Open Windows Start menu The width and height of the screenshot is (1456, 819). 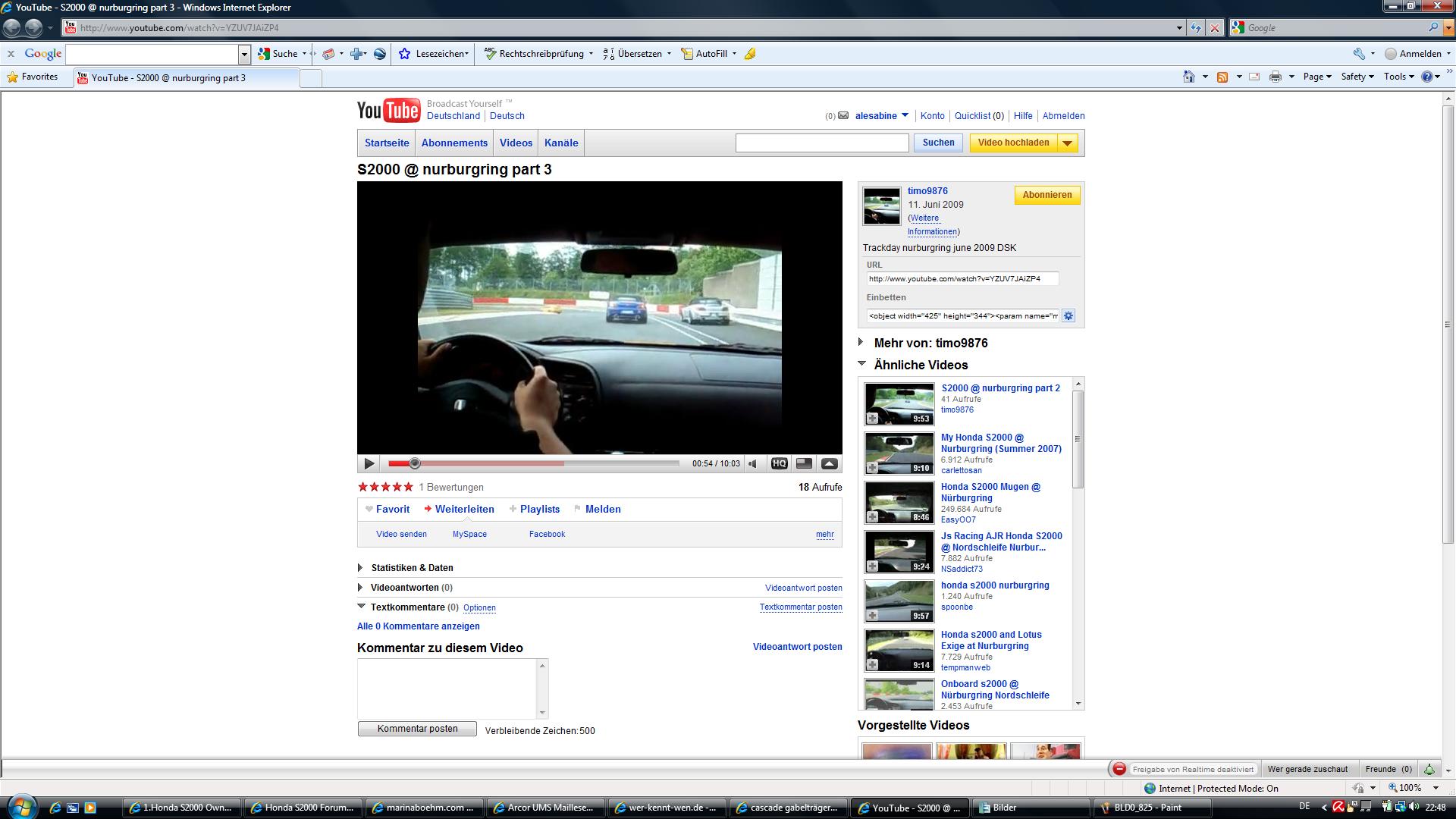[20, 806]
